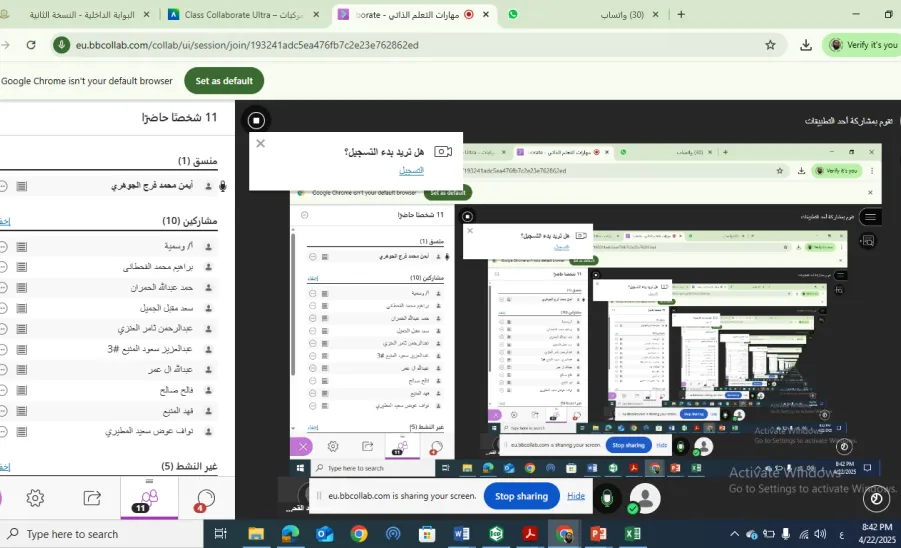
Task: Open hamburger session menu in shared preview
Action: coord(870,217)
